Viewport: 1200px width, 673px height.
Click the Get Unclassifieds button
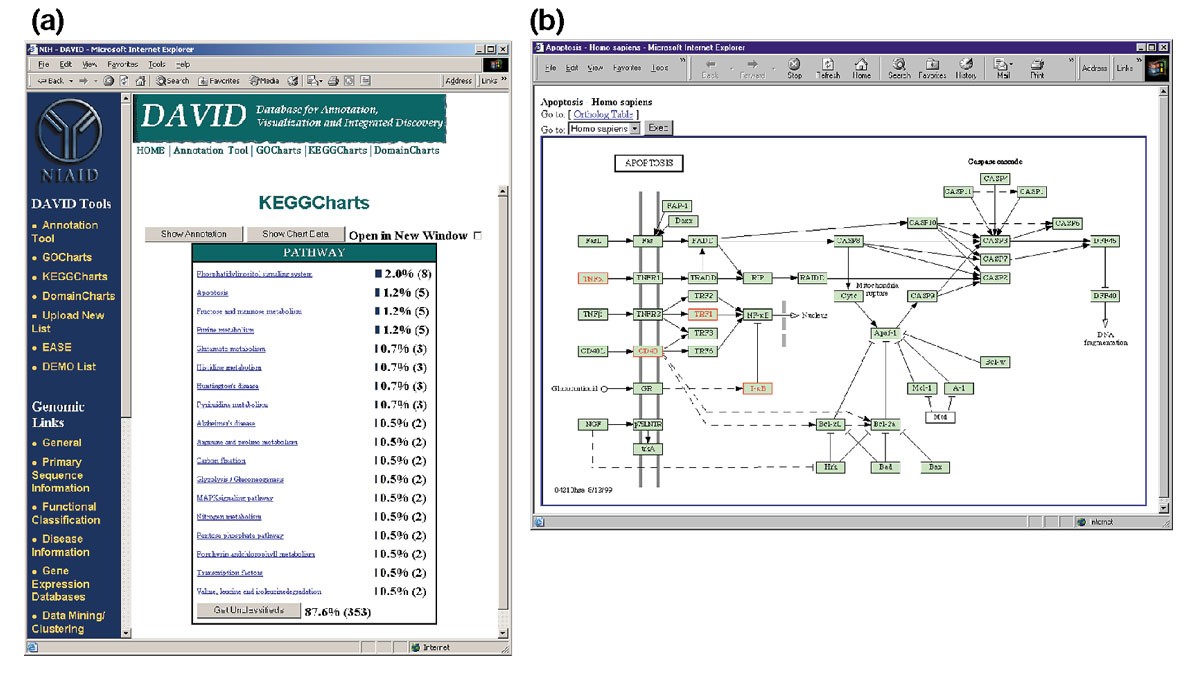(x=247, y=610)
